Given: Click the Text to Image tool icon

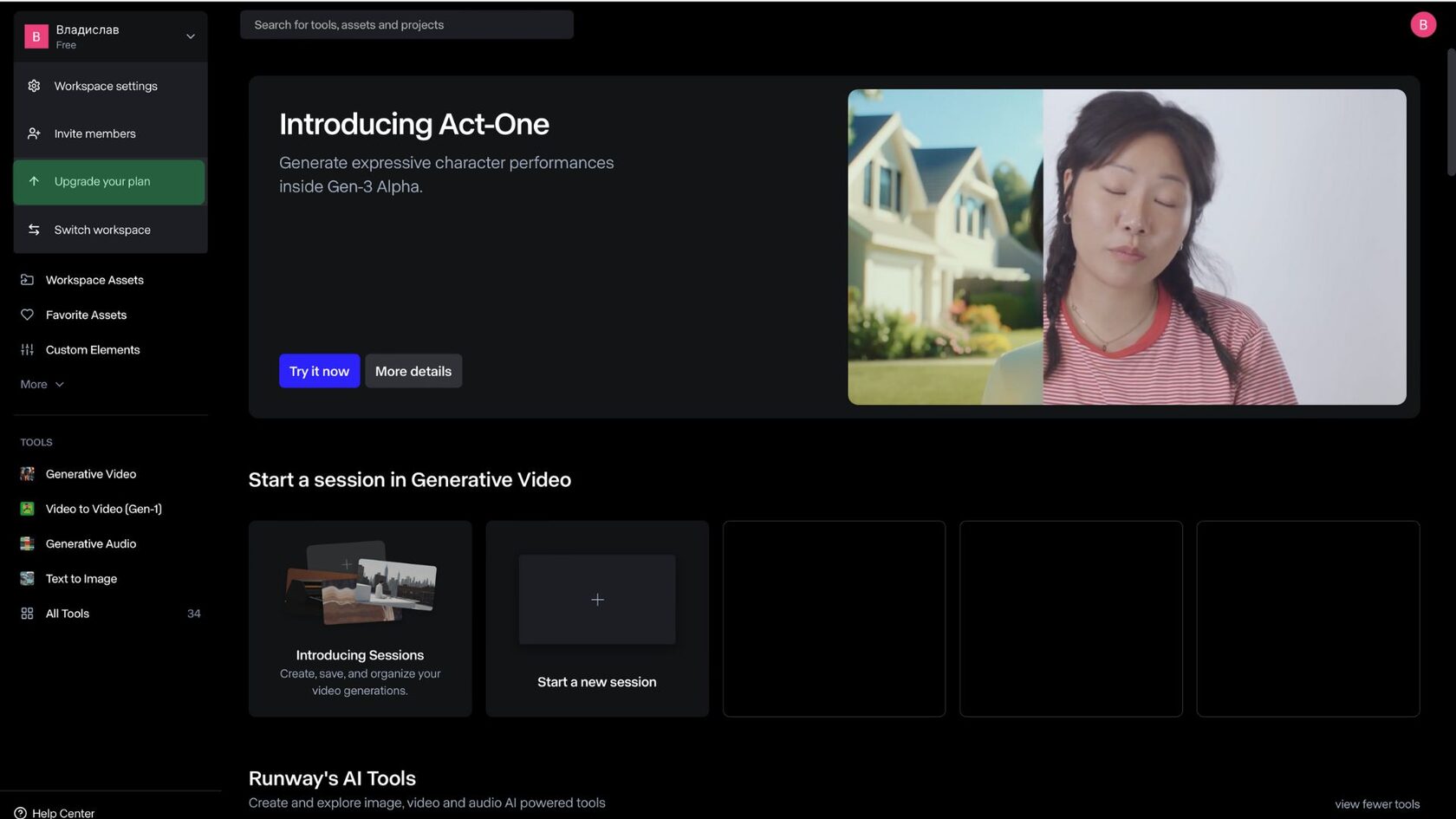Looking at the screenshot, I should tap(27, 578).
